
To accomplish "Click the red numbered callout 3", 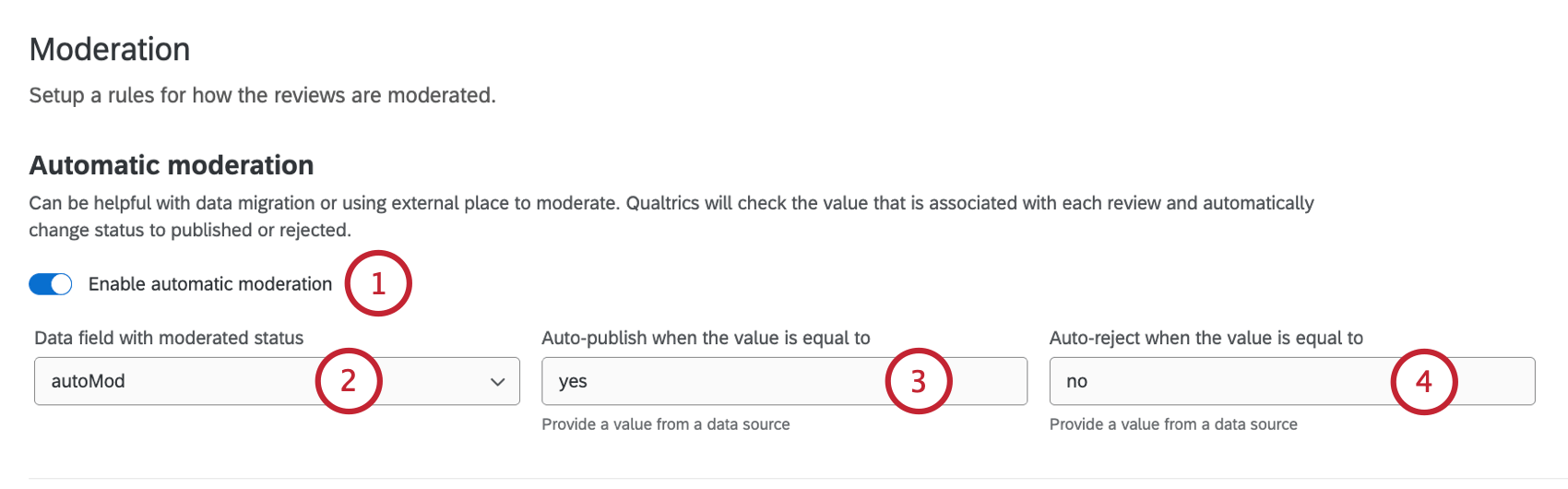I will (x=918, y=381).
